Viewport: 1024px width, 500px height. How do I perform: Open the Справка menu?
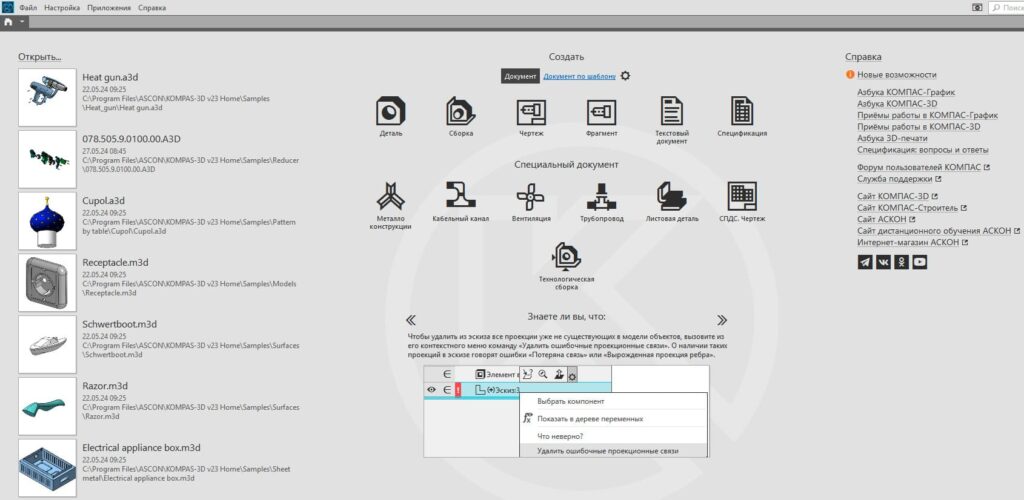(152, 8)
